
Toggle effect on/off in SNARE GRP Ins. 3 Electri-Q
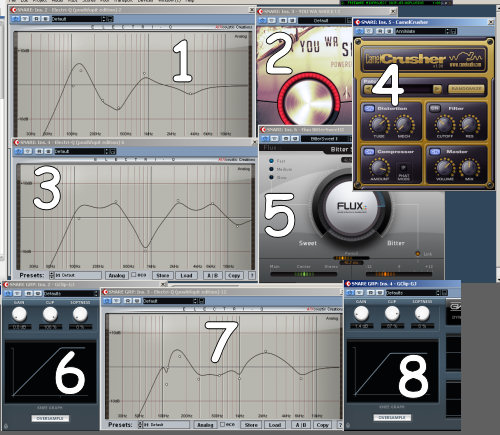pos(107,301)
